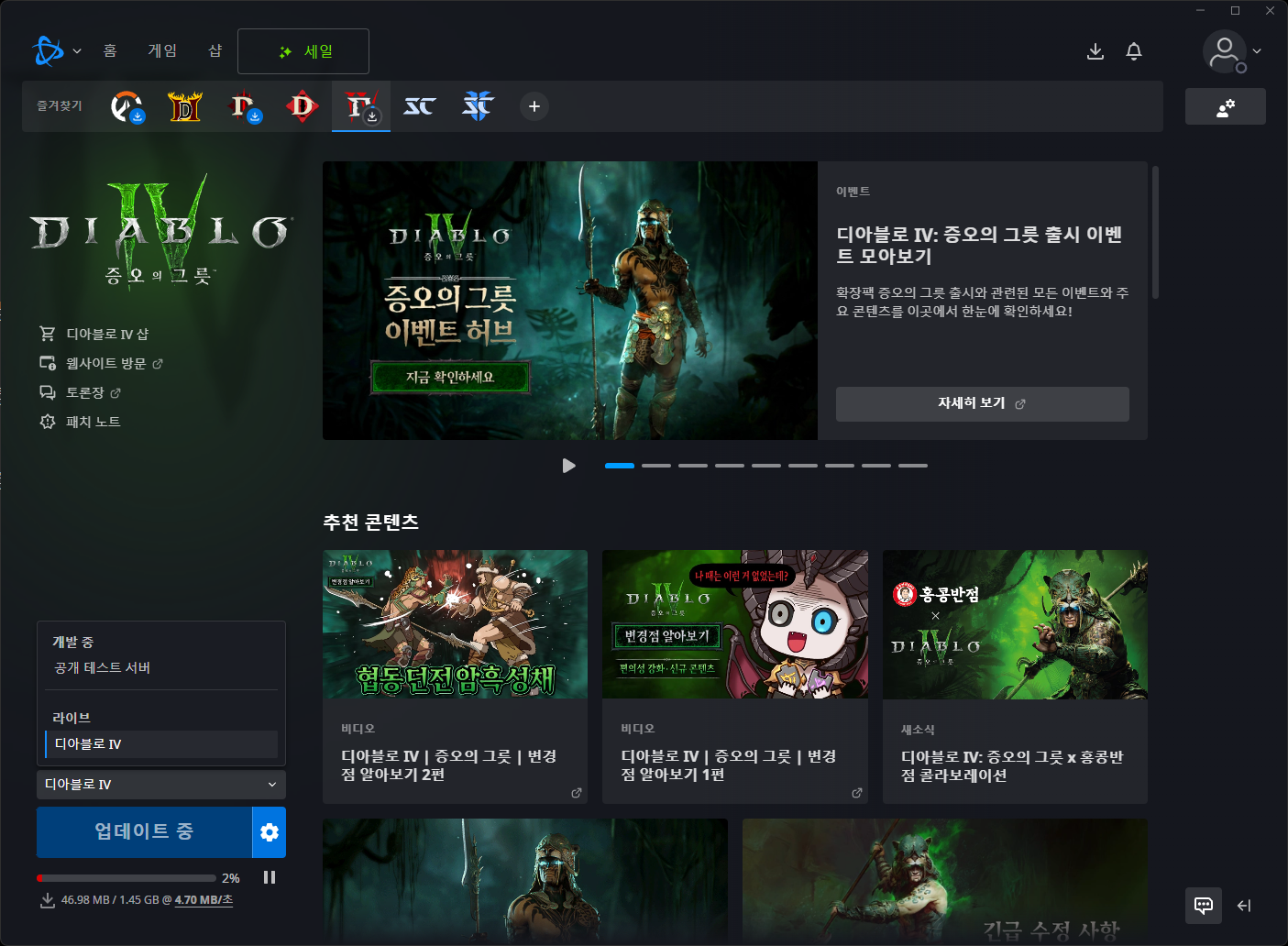Screen dimensions: 1288x946
Task: Select 디아블로 IV live version option
Action: [161, 743]
